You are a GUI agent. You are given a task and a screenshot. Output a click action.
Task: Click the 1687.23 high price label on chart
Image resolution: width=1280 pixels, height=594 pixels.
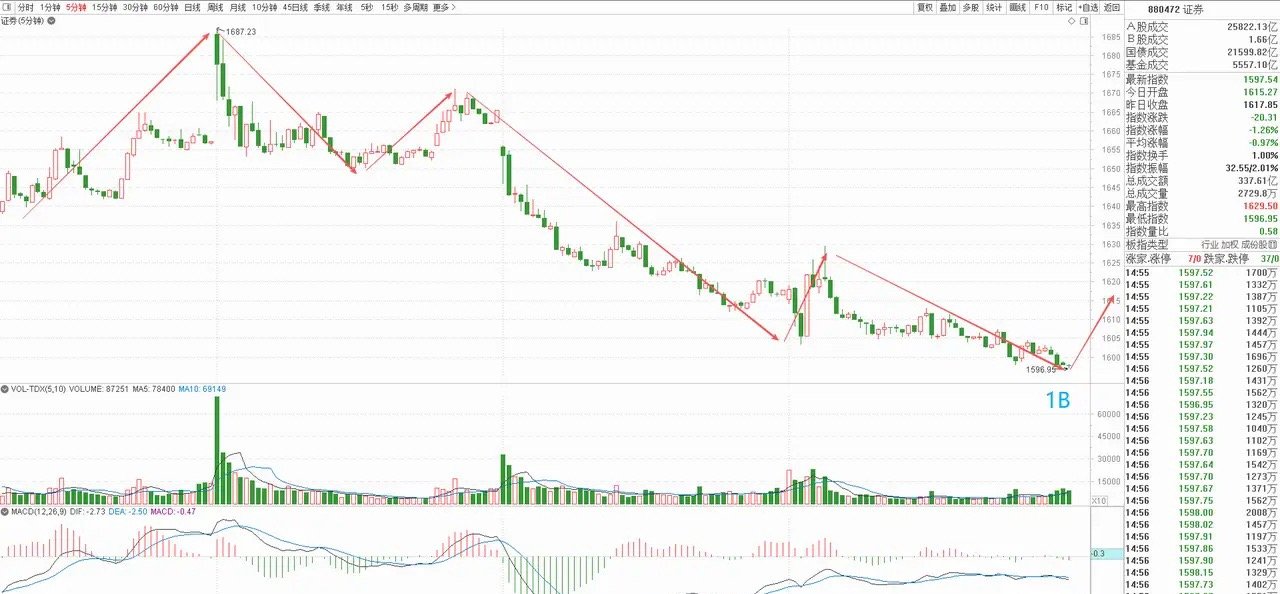[241, 32]
